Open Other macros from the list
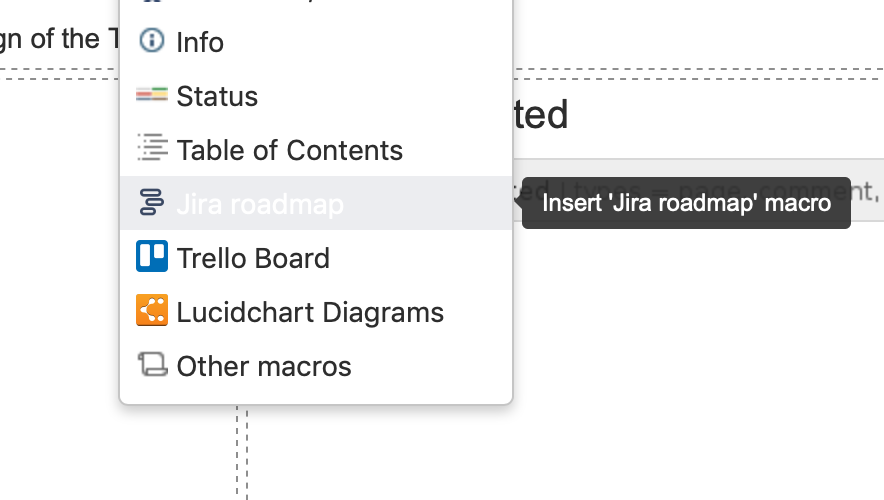Viewport: 884px width, 500px height. click(x=316, y=365)
